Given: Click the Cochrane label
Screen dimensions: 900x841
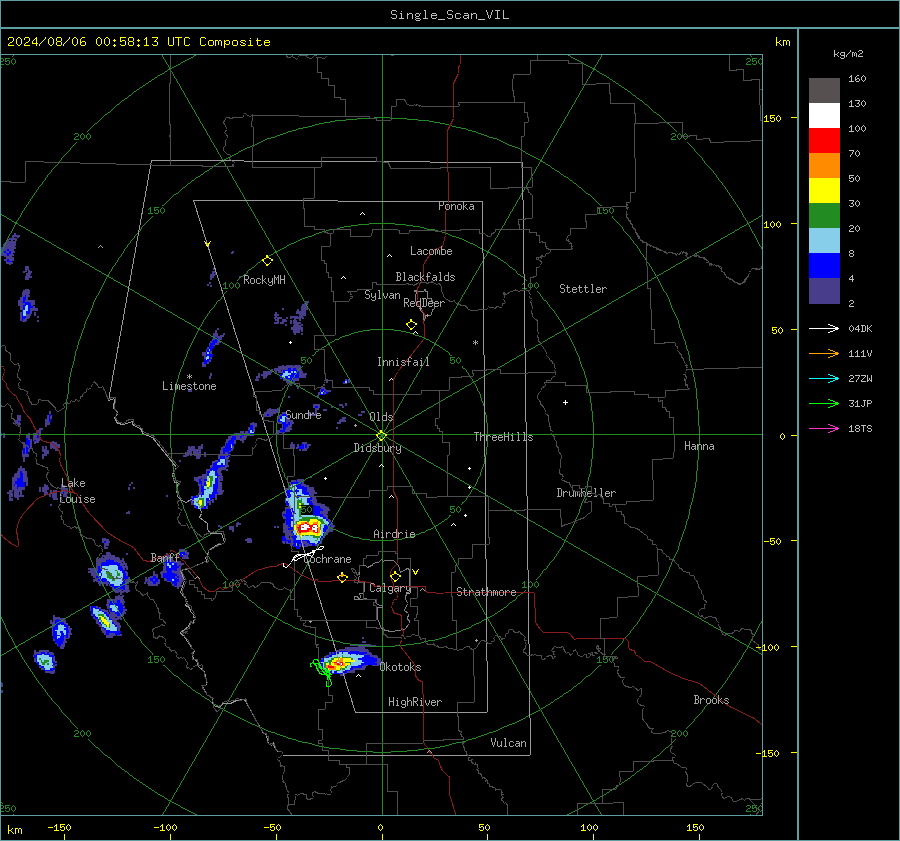Looking at the screenshot, I should 327,559.
